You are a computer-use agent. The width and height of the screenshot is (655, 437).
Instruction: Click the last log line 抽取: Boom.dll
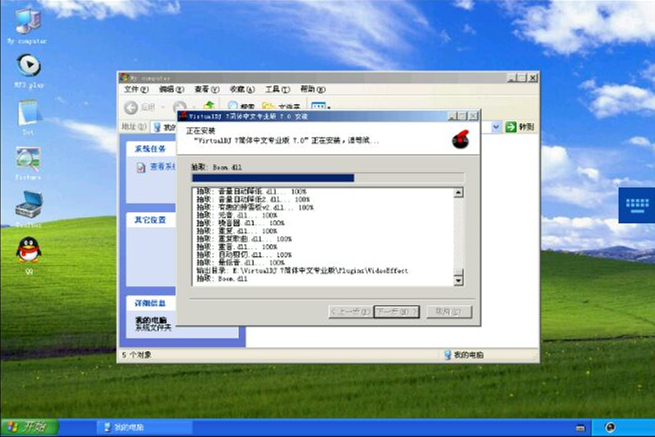(x=222, y=279)
